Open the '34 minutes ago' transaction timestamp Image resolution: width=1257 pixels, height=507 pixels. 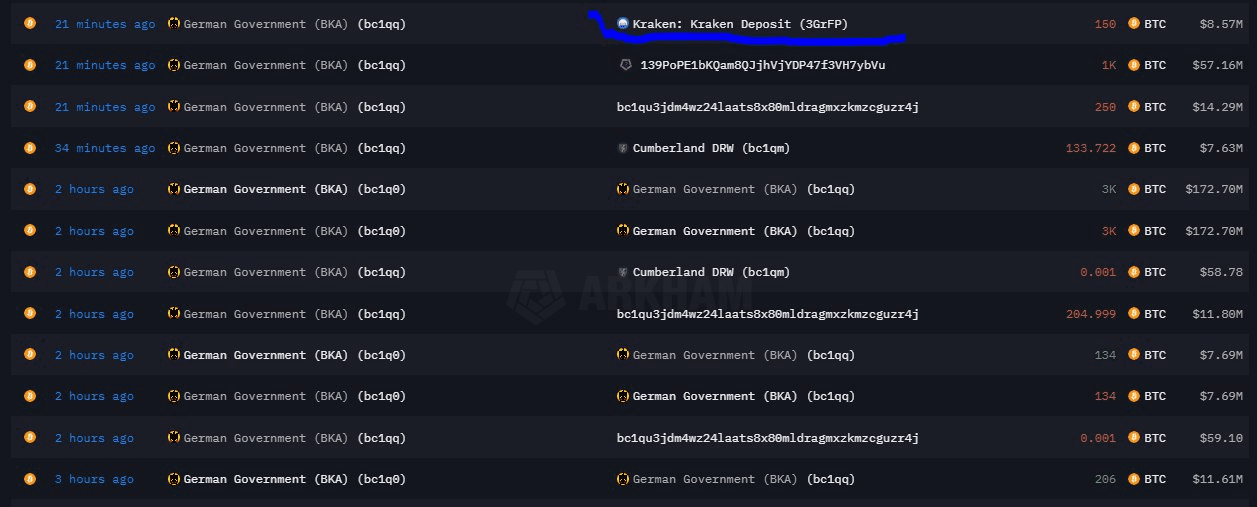tap(105, 148)
